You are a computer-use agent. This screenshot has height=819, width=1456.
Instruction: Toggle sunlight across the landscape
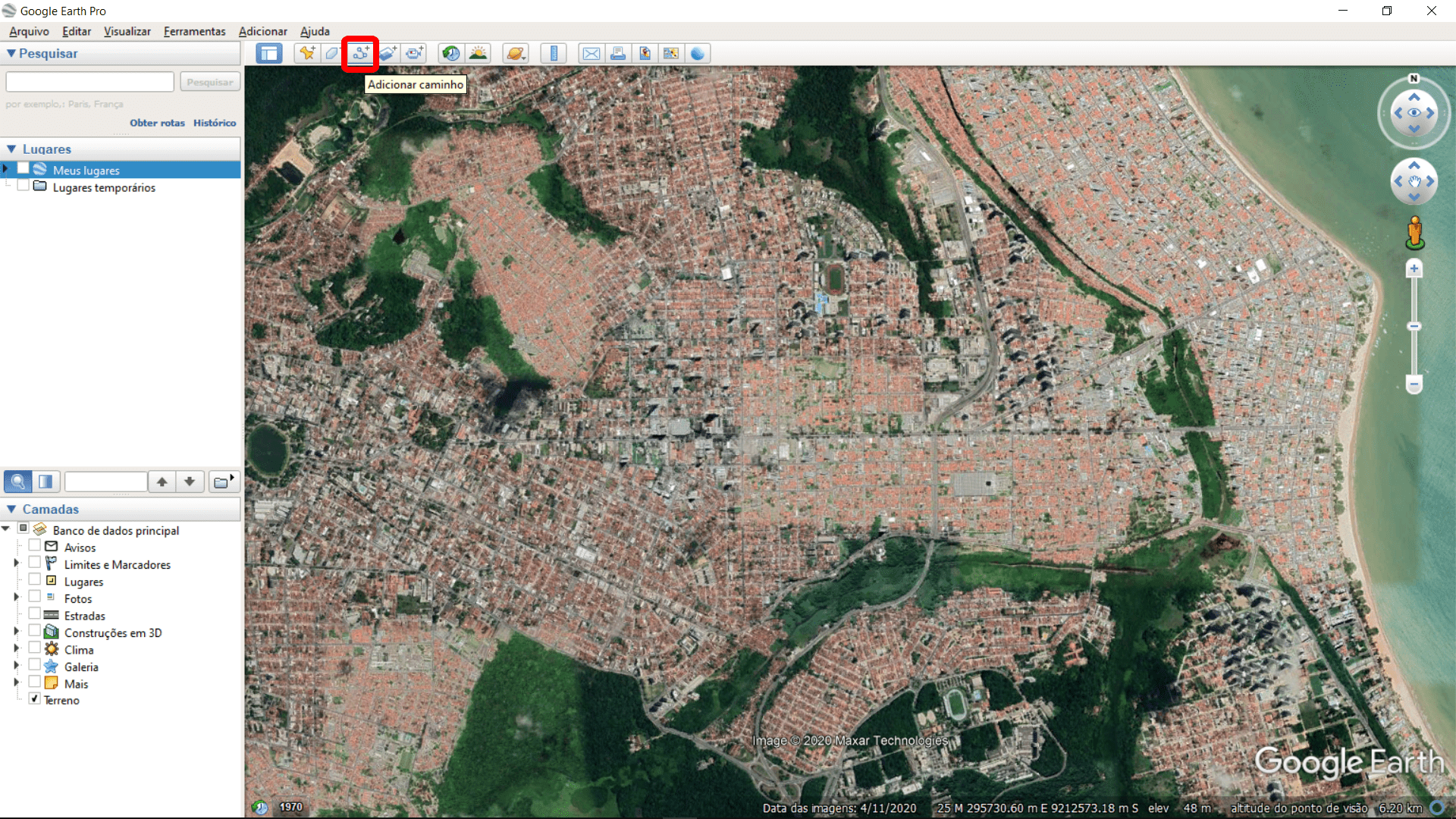point(479,53)
